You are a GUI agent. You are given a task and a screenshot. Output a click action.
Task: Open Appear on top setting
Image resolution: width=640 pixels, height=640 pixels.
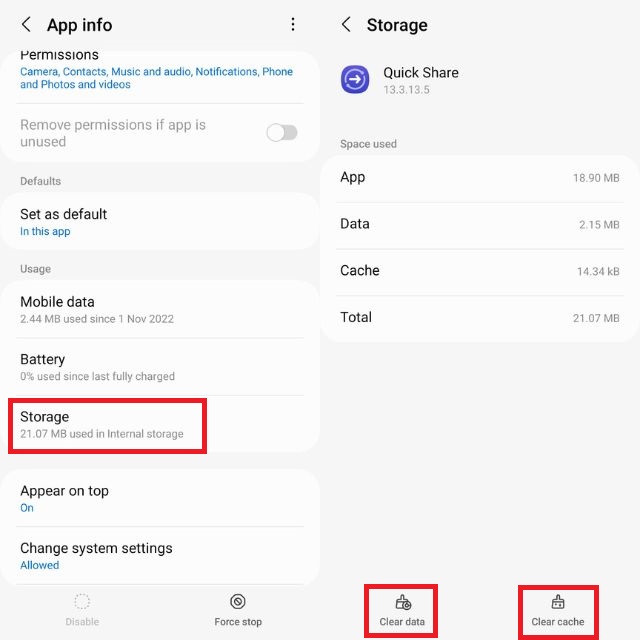coord(160,498)
